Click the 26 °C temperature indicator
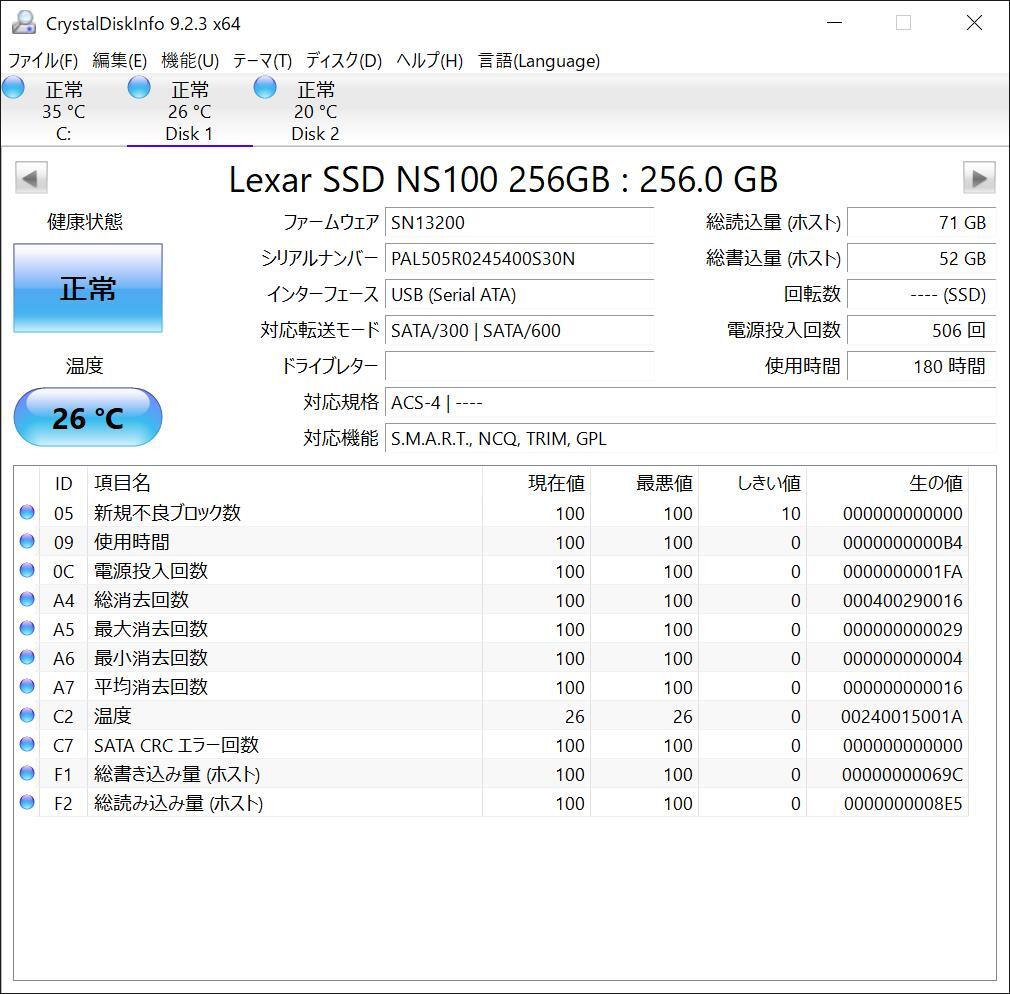The image size is (1010, 994). tap(88, 417)
